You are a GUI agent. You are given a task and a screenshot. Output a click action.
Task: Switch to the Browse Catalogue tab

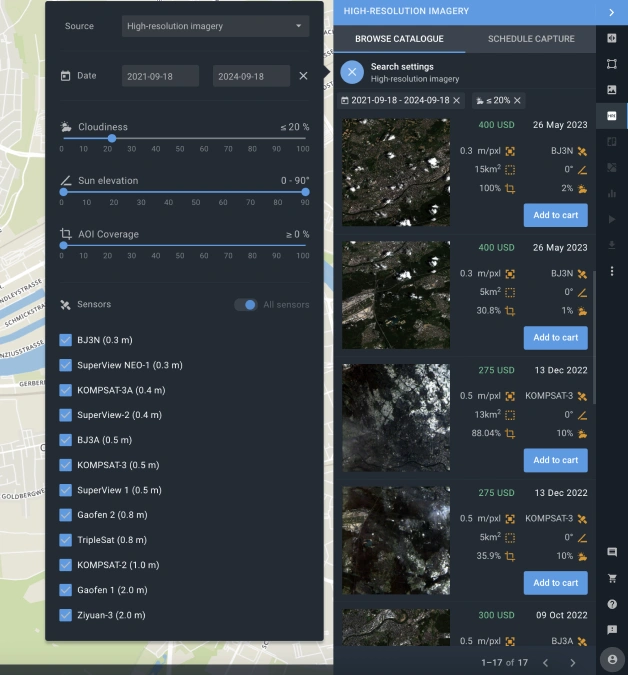point(399,39)
